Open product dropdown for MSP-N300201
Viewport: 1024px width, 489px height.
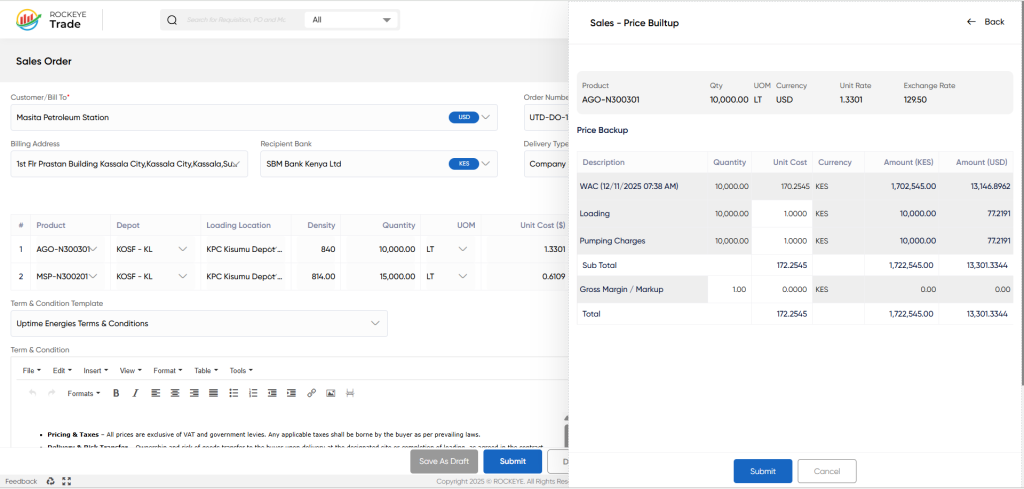[94, 276]
